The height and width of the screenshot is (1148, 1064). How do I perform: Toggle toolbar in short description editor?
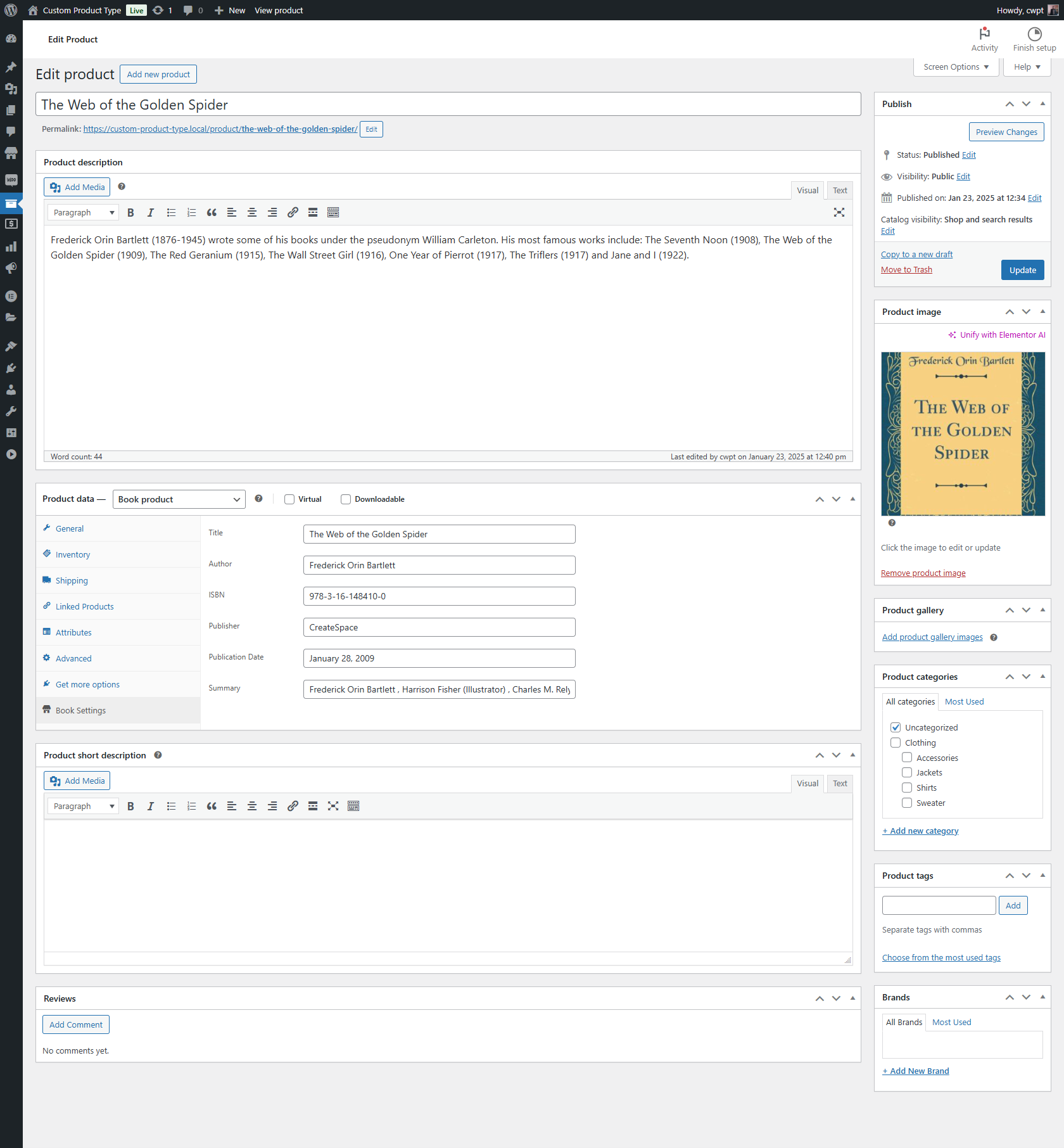[x=353, y=807]
